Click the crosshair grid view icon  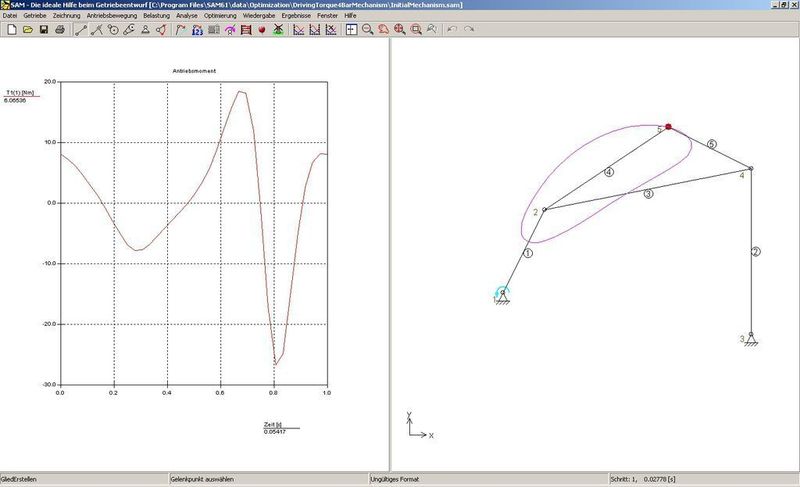[x=351, y=30]
